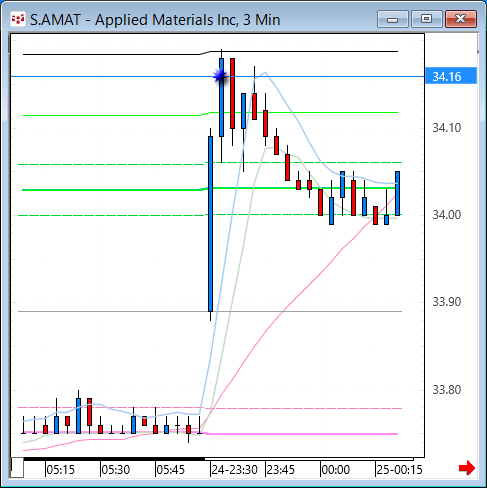Click the 24-23:30 time axis label
This screenshot has width=487, height=488.
point(235,470)
